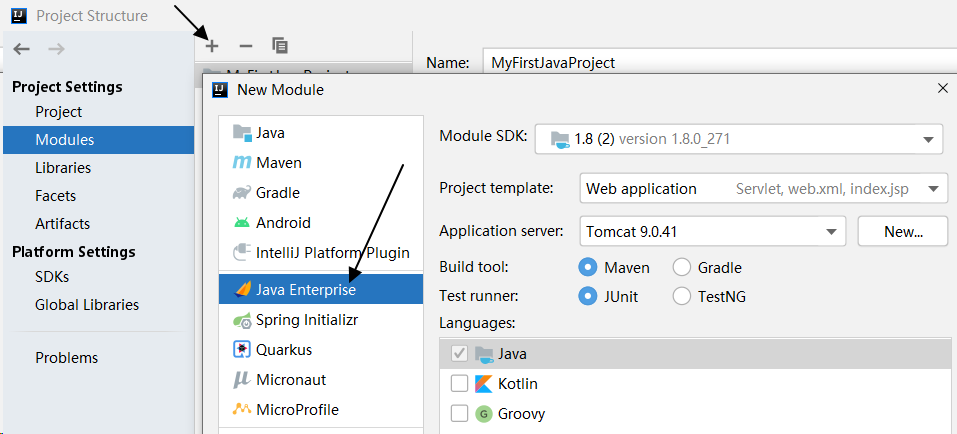The height and width of the screenshot is (434, 957).
Task: Remove selected module with minus icon
Action: (246, 46)
